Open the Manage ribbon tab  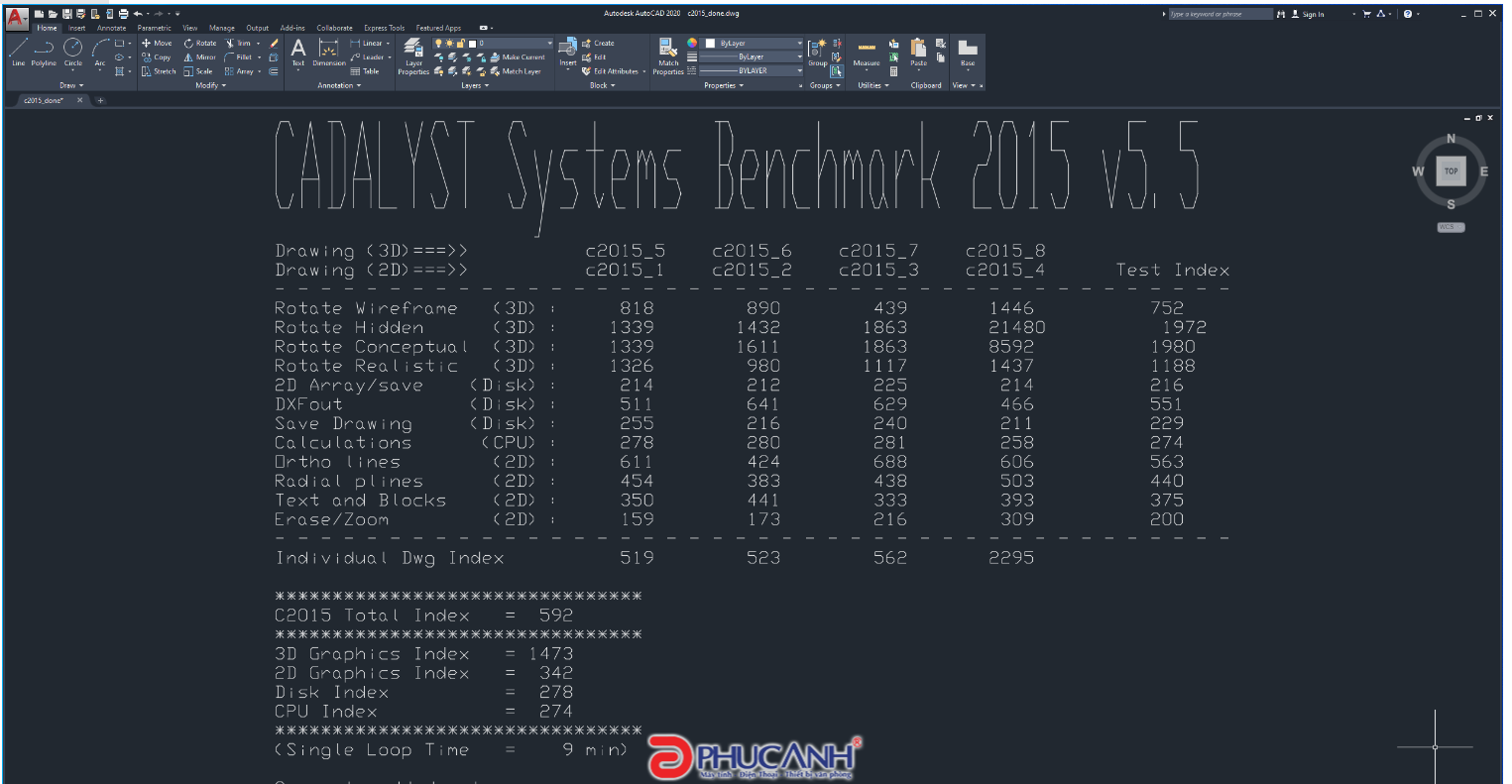(222, 28)
